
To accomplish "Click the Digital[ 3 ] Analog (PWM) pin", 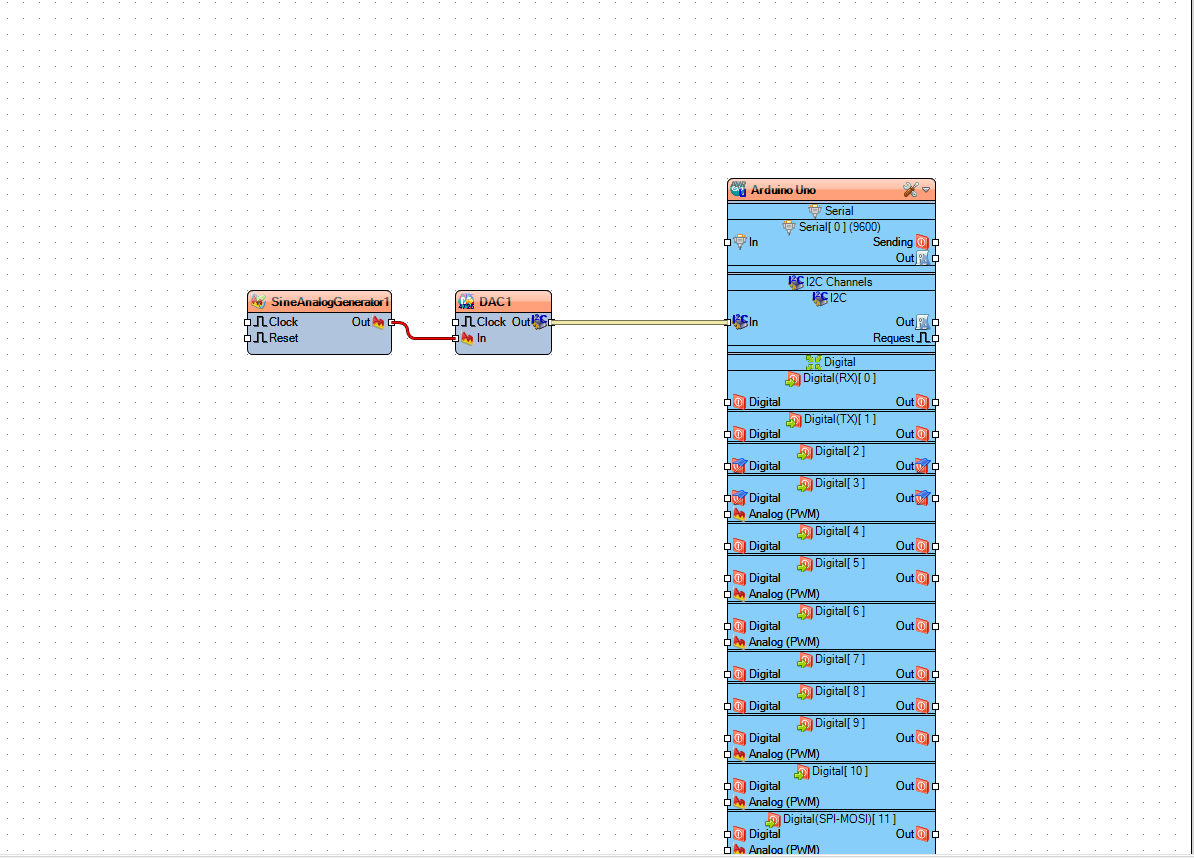I will (727, 514).
